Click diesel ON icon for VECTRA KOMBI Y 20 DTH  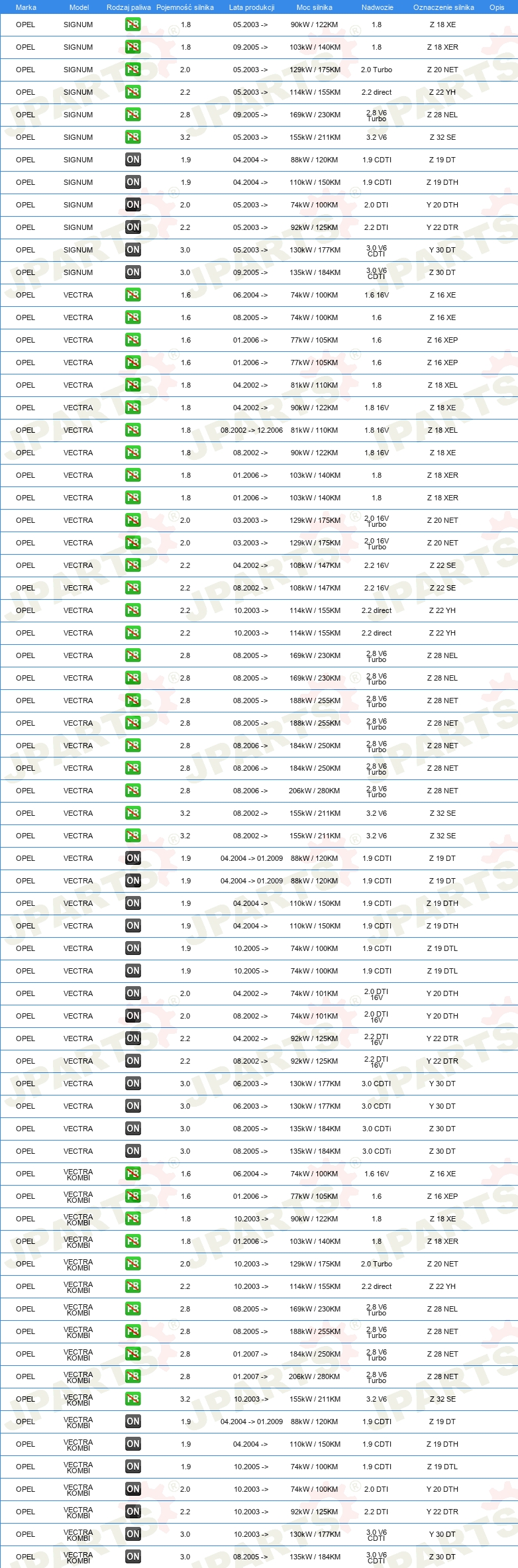pos(133,1489)
